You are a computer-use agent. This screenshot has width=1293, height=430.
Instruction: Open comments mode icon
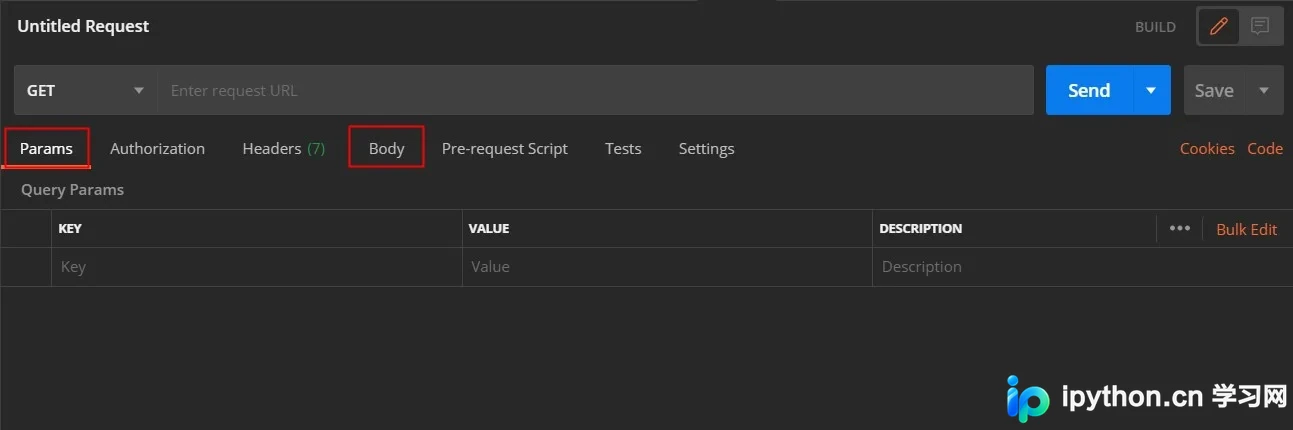coord(1260,27)
